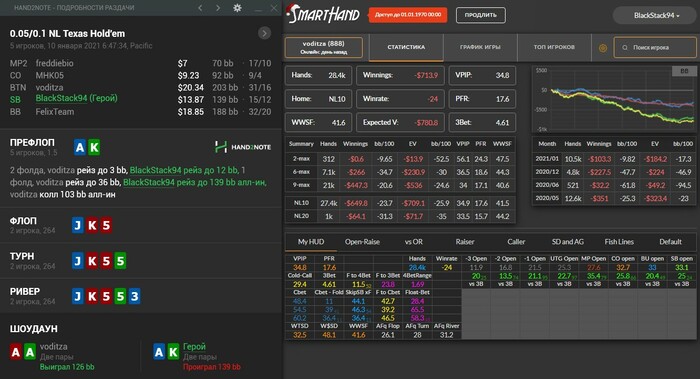The width and height of the screenshot is (700, 379).
Task: Go to next hand arrow in Hand2Note
Action: click(218, 8)
